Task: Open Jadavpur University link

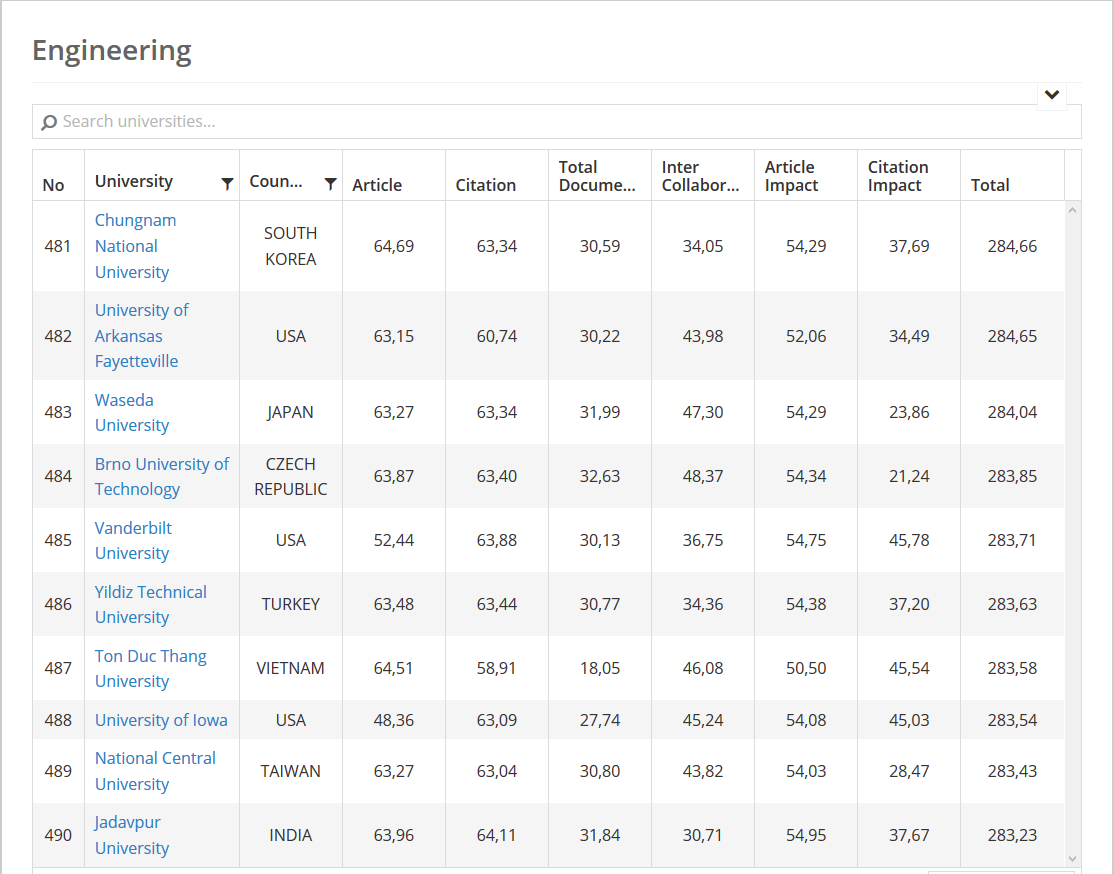Action: tap(132, 835)
